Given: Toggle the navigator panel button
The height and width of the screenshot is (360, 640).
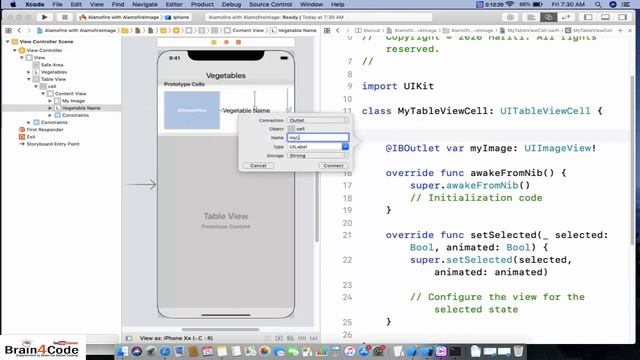Looking at the screenshot, I should [x=588, y=17].
